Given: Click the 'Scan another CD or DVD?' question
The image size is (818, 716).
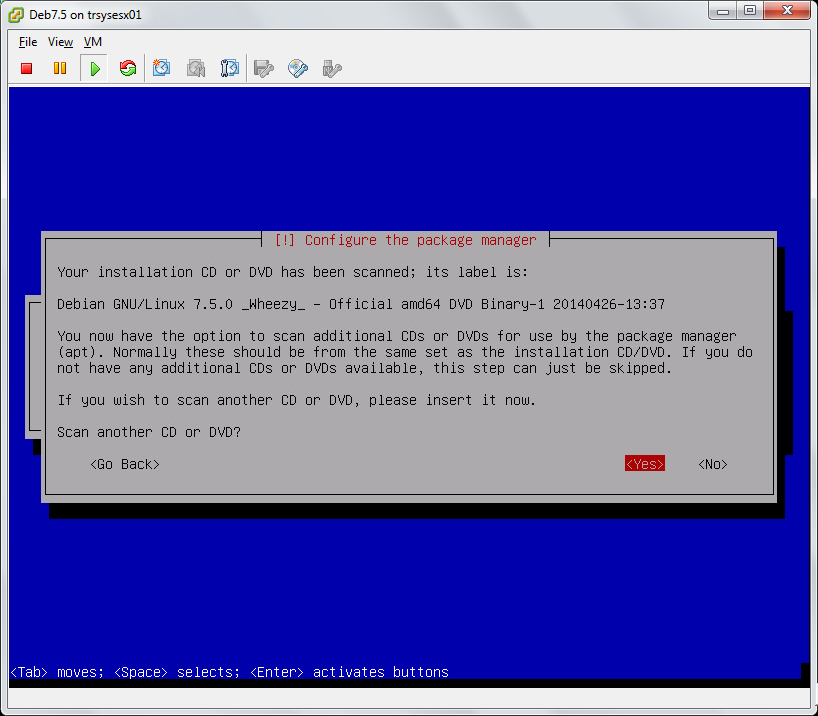Looking at the screenshot, I should pos(149,432).
